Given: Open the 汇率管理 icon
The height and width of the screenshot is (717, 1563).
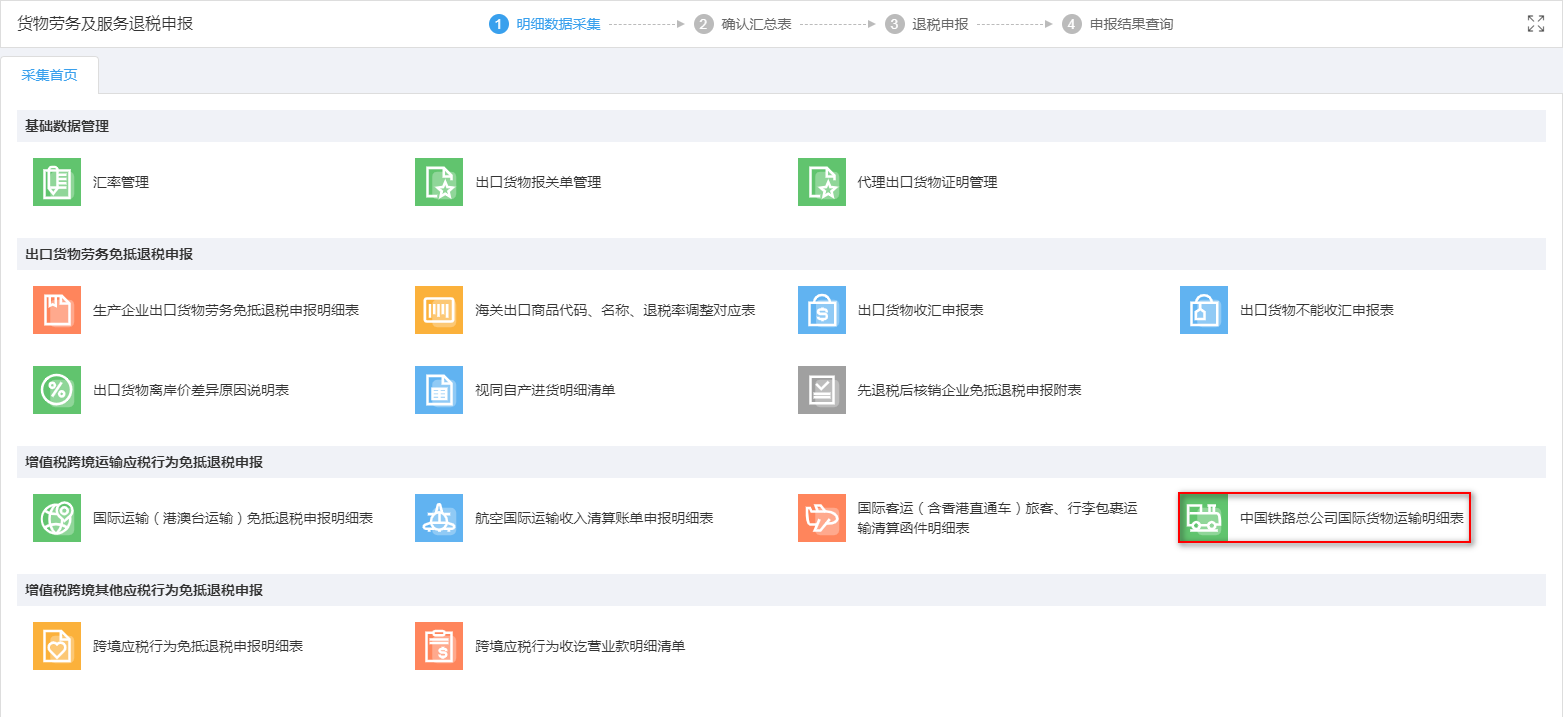Looking at the screenshot, I should (x=57, y=182).
